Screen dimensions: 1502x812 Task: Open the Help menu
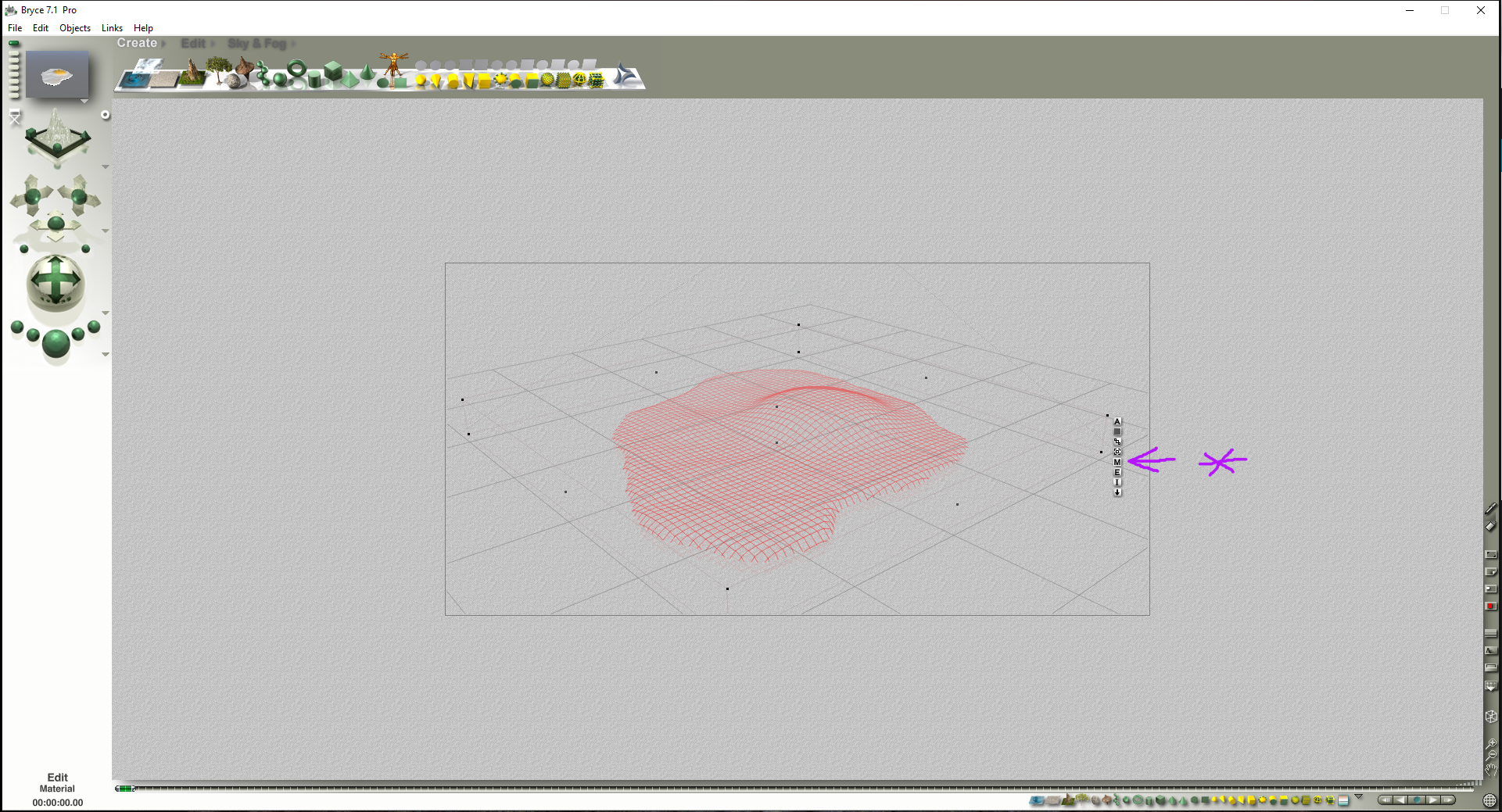click(x=143, y=28)
